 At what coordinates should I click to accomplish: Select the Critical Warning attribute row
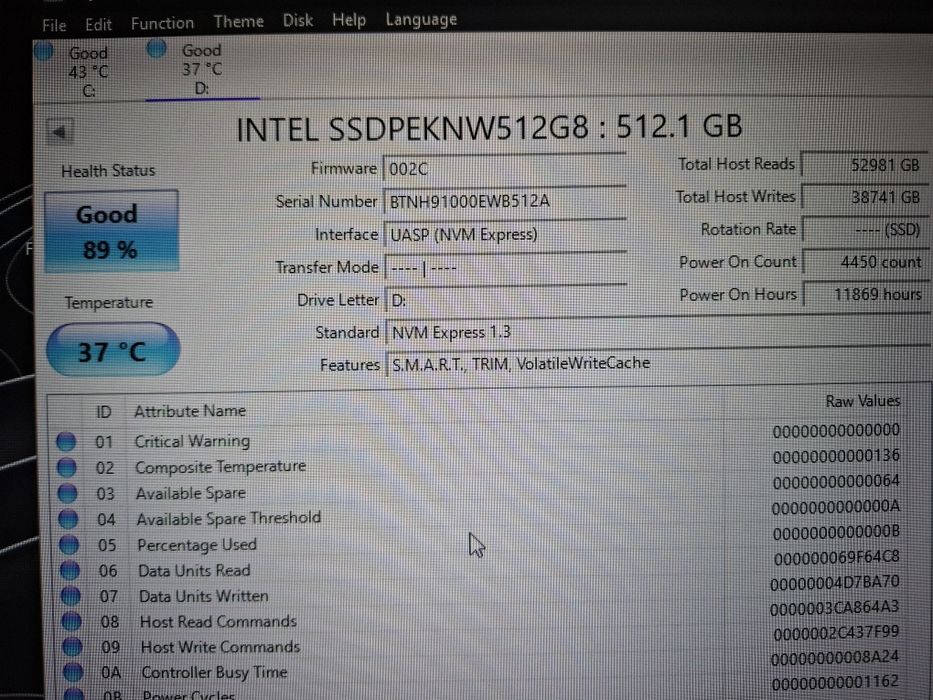(480, 438)
